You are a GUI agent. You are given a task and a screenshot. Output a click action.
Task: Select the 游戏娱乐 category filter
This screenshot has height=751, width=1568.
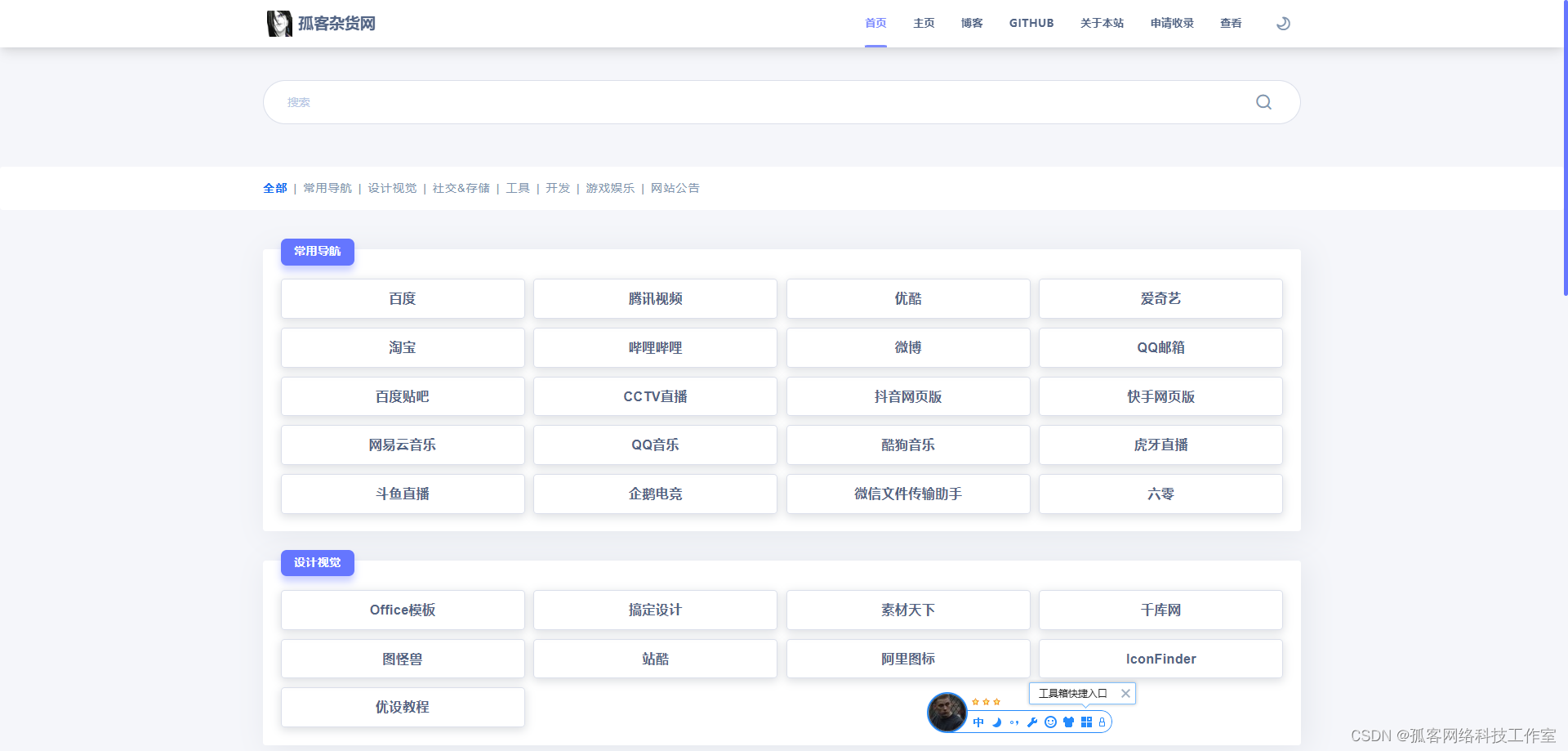(610, 188)
